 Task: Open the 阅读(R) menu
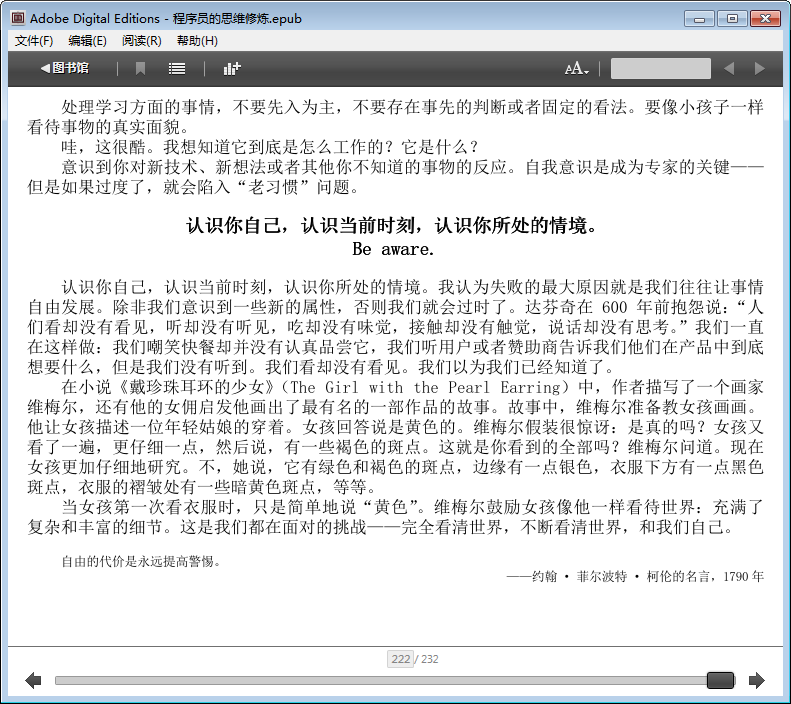141,41
